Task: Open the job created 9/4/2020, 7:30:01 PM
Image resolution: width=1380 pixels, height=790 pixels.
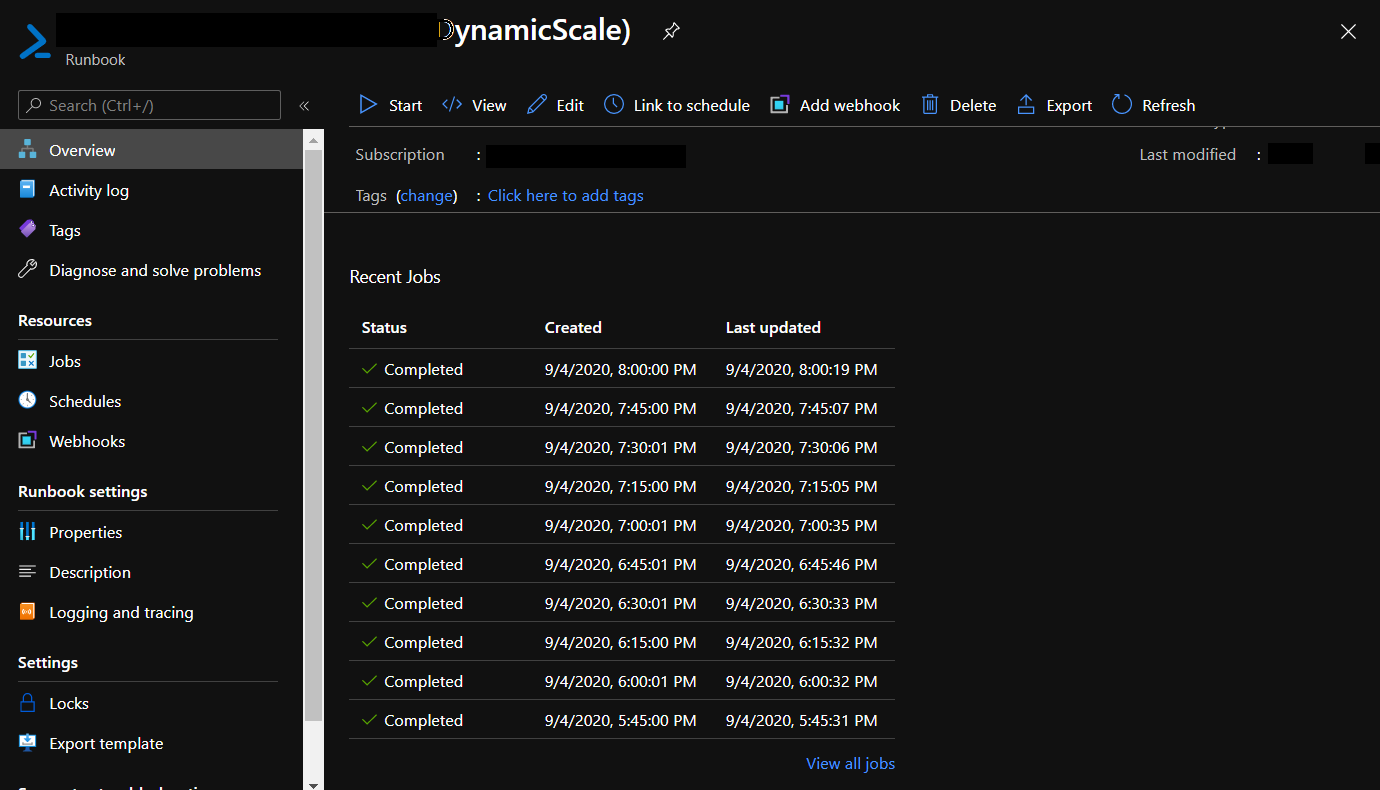Action: [x=622, y=447]
